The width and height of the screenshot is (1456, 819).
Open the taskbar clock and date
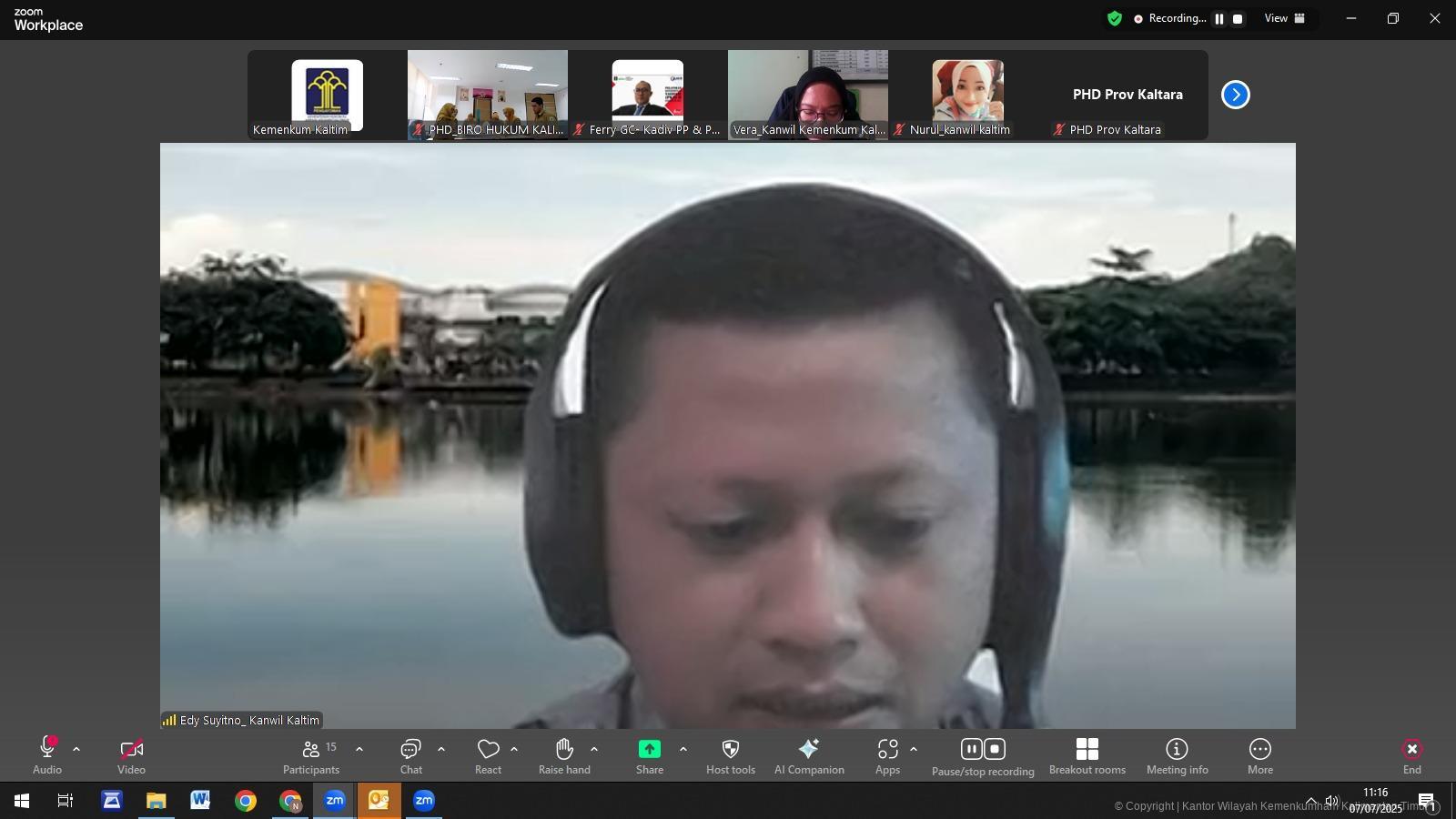point(1375,801)
